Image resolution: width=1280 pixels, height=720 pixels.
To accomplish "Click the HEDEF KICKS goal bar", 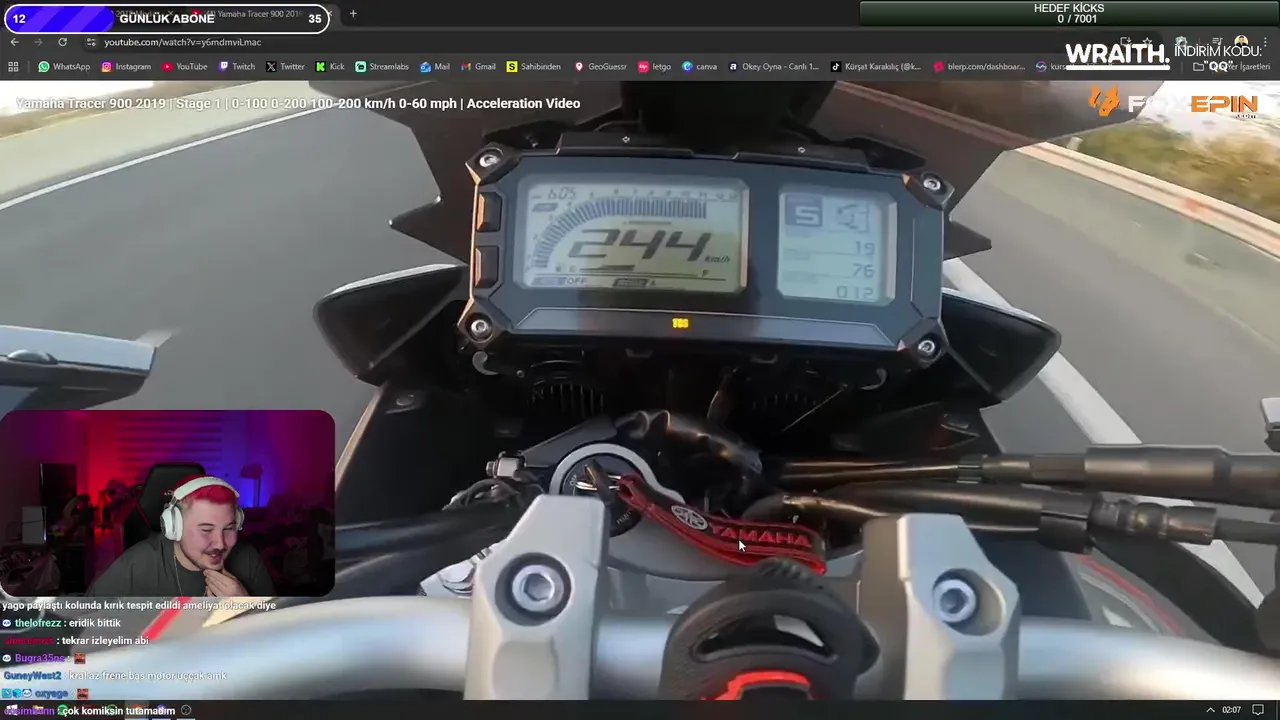I will pyautogui.click(x=1069, y=13).
